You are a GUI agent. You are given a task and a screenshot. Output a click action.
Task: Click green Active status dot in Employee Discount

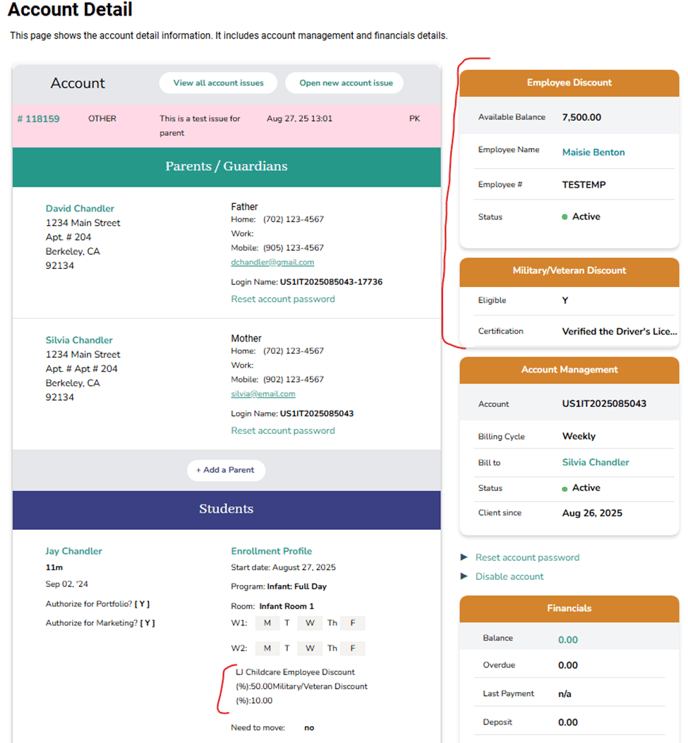[565, 217]
